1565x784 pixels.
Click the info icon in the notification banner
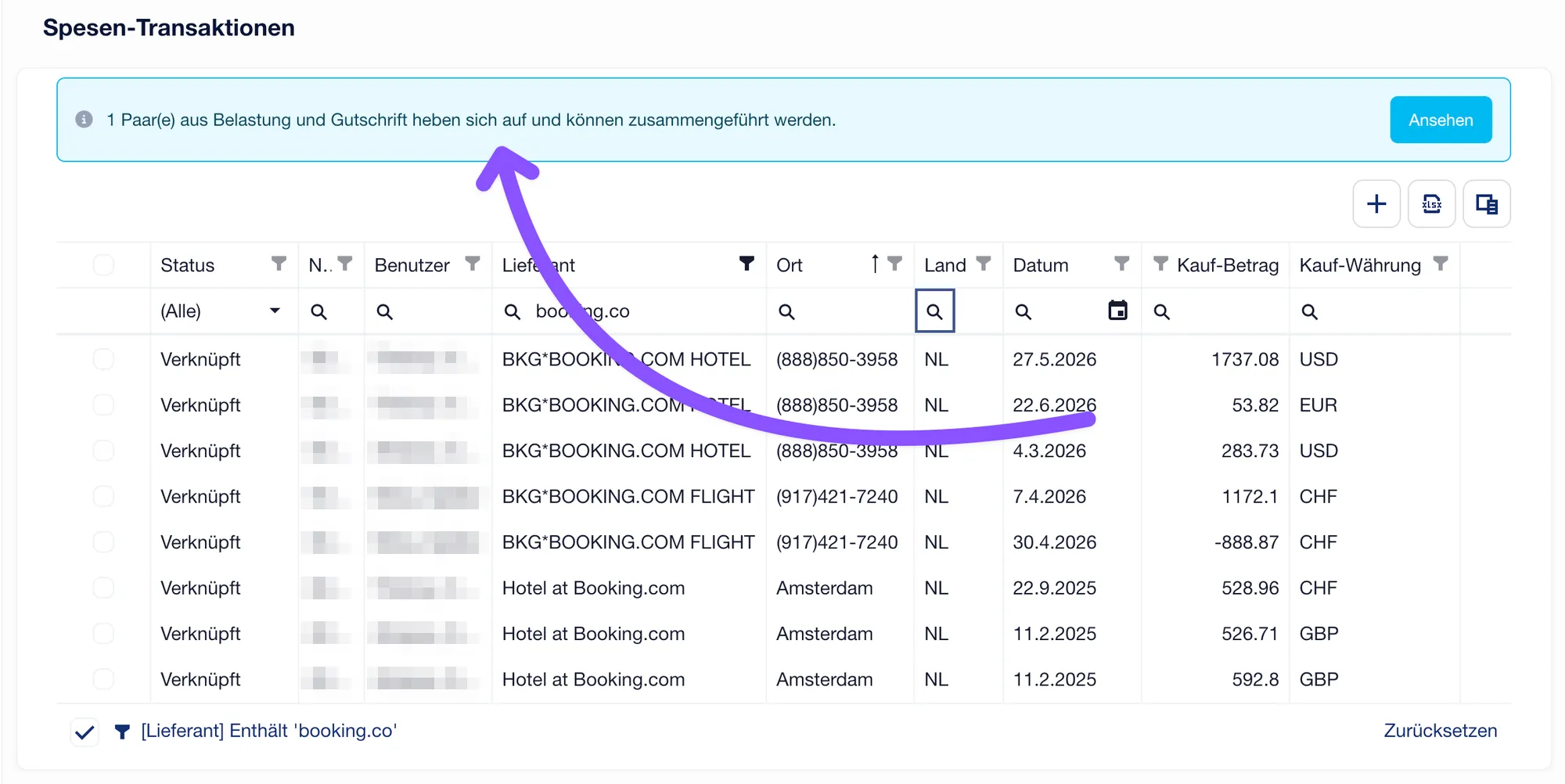click(x=85, y=120)
